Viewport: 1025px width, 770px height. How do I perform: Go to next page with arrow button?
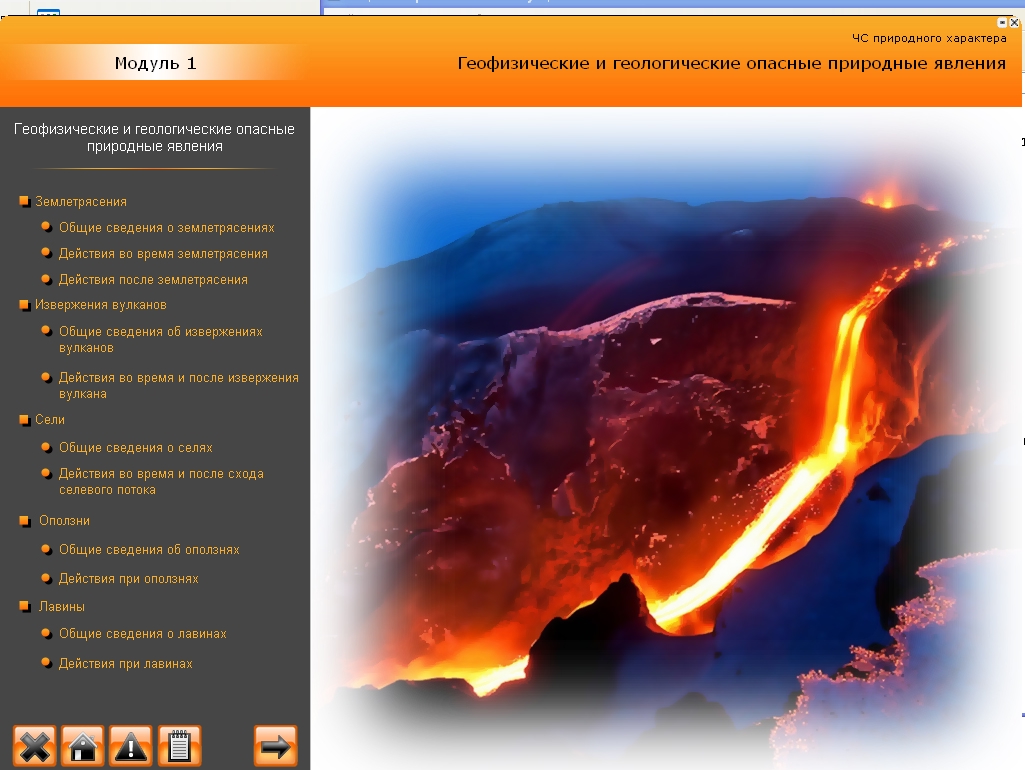(x=276, y=746)
